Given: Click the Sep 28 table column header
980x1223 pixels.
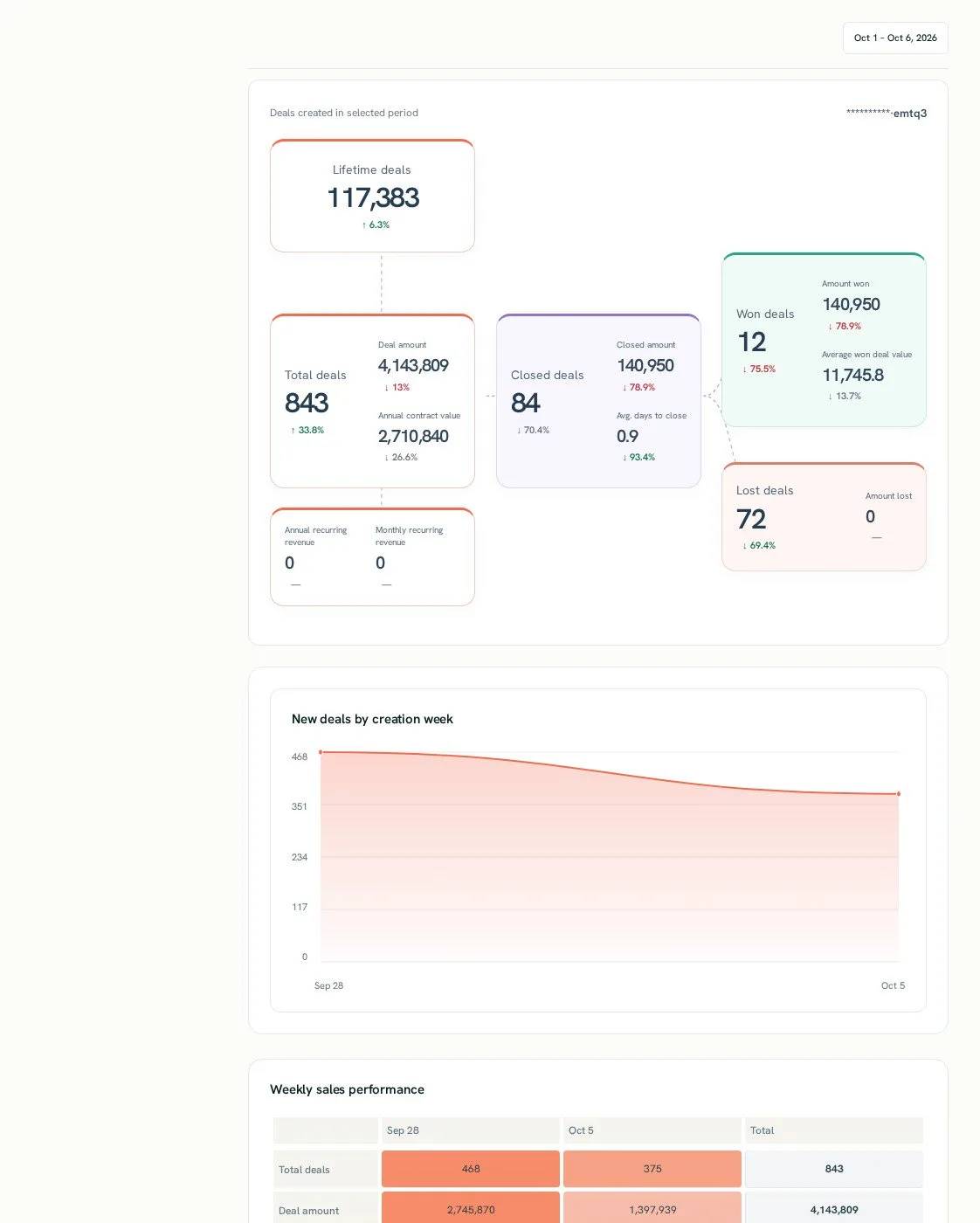Looking at the screenshot, I should point(471,1130).
